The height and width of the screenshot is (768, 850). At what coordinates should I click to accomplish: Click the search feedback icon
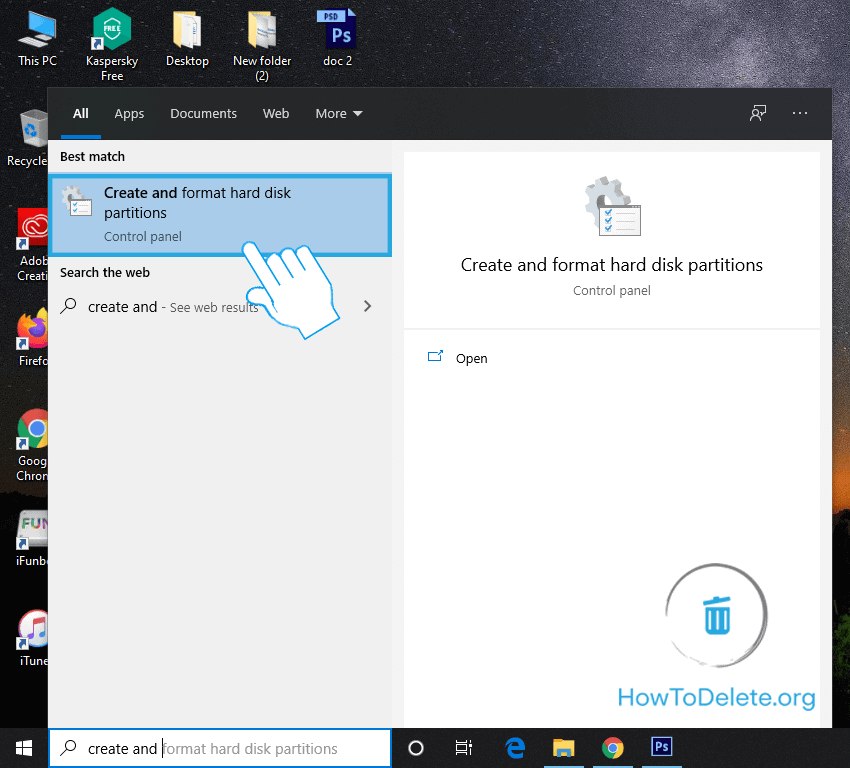pos(758,113)
